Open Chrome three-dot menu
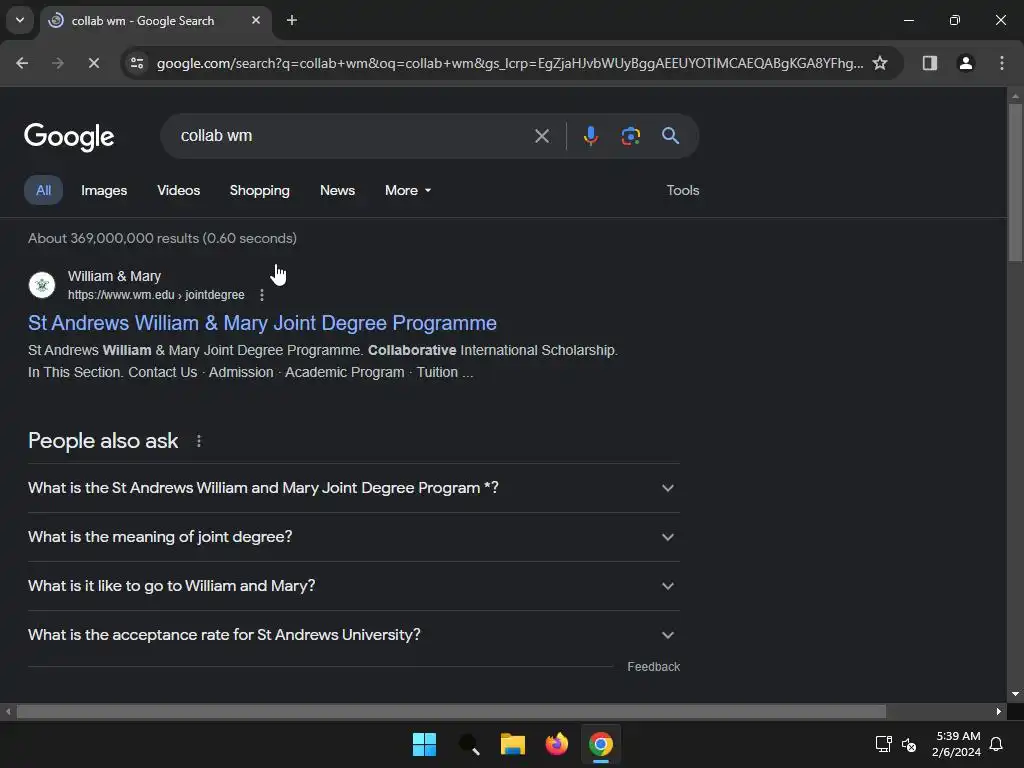Viewport: 1024px width, 768px height. pos(1001,63)
